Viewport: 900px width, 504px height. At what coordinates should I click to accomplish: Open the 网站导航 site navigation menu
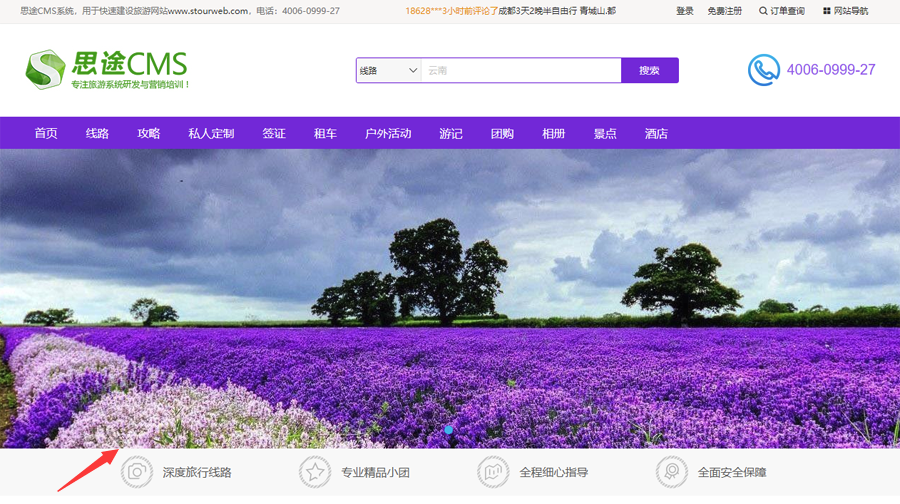pyautogui.click(x=850, y=11)
